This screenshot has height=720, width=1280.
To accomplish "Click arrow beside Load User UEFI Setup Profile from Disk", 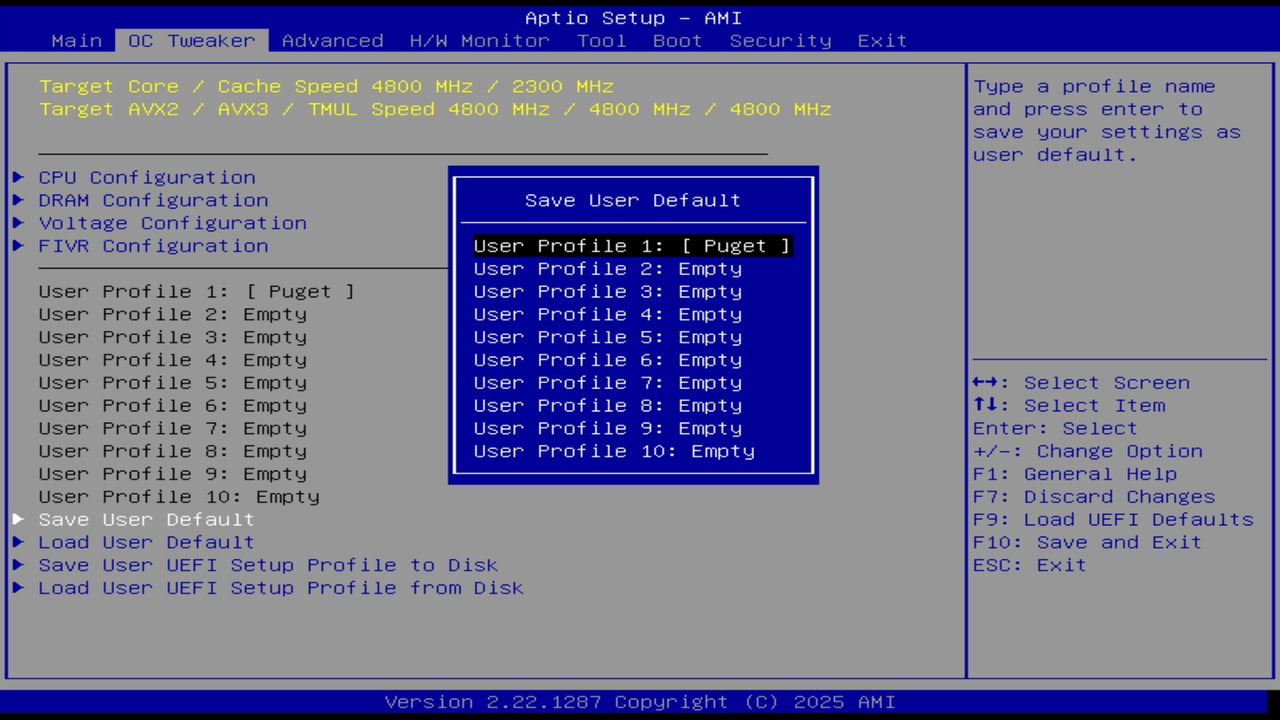I will [18, 588].
